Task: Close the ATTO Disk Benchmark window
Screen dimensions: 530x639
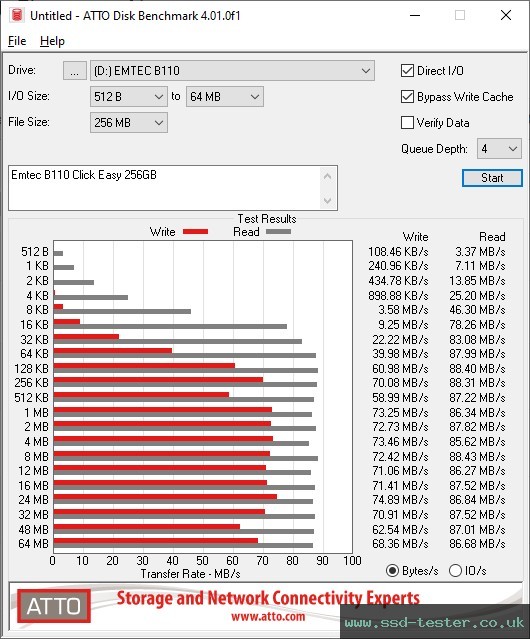Action: click(x=506, y=15)
